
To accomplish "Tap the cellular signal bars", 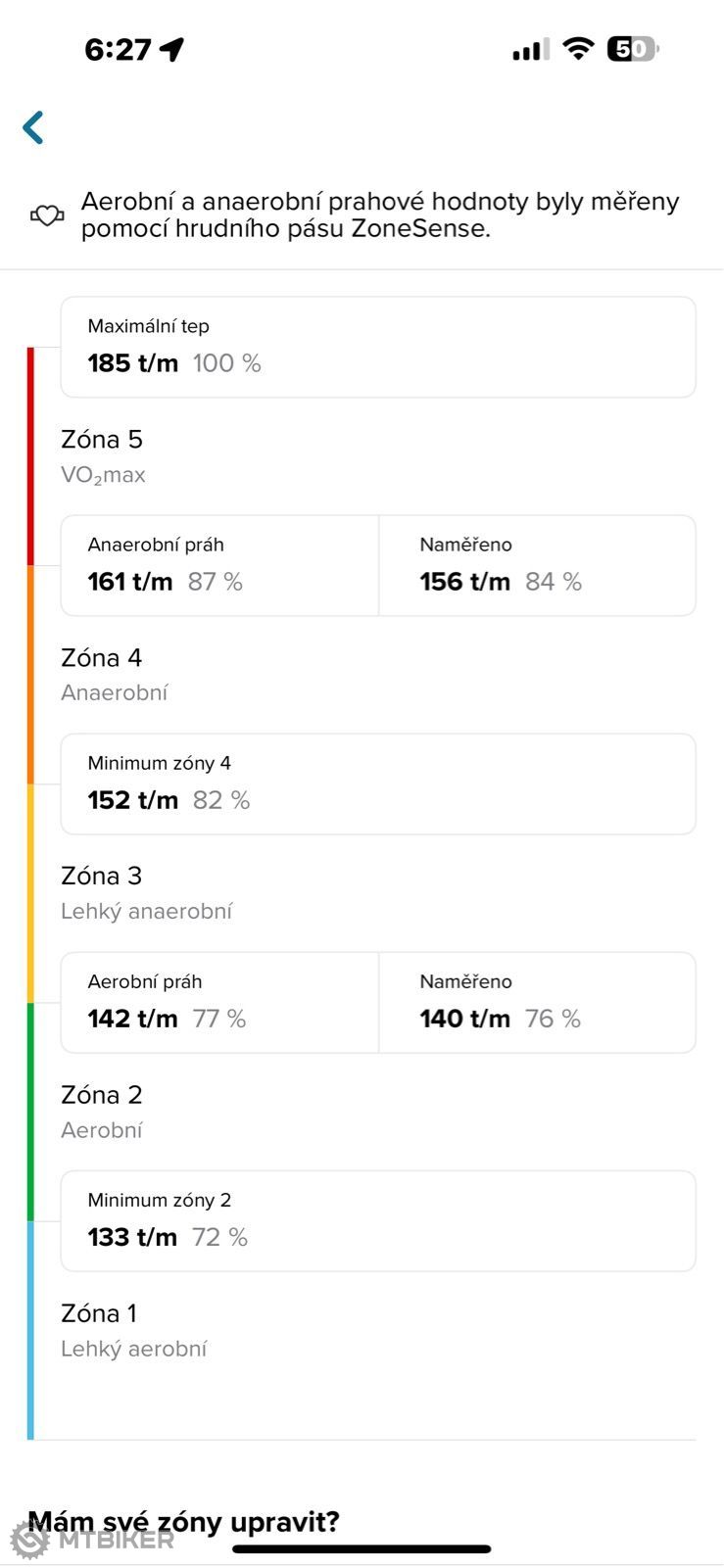I will coord(531,50).
